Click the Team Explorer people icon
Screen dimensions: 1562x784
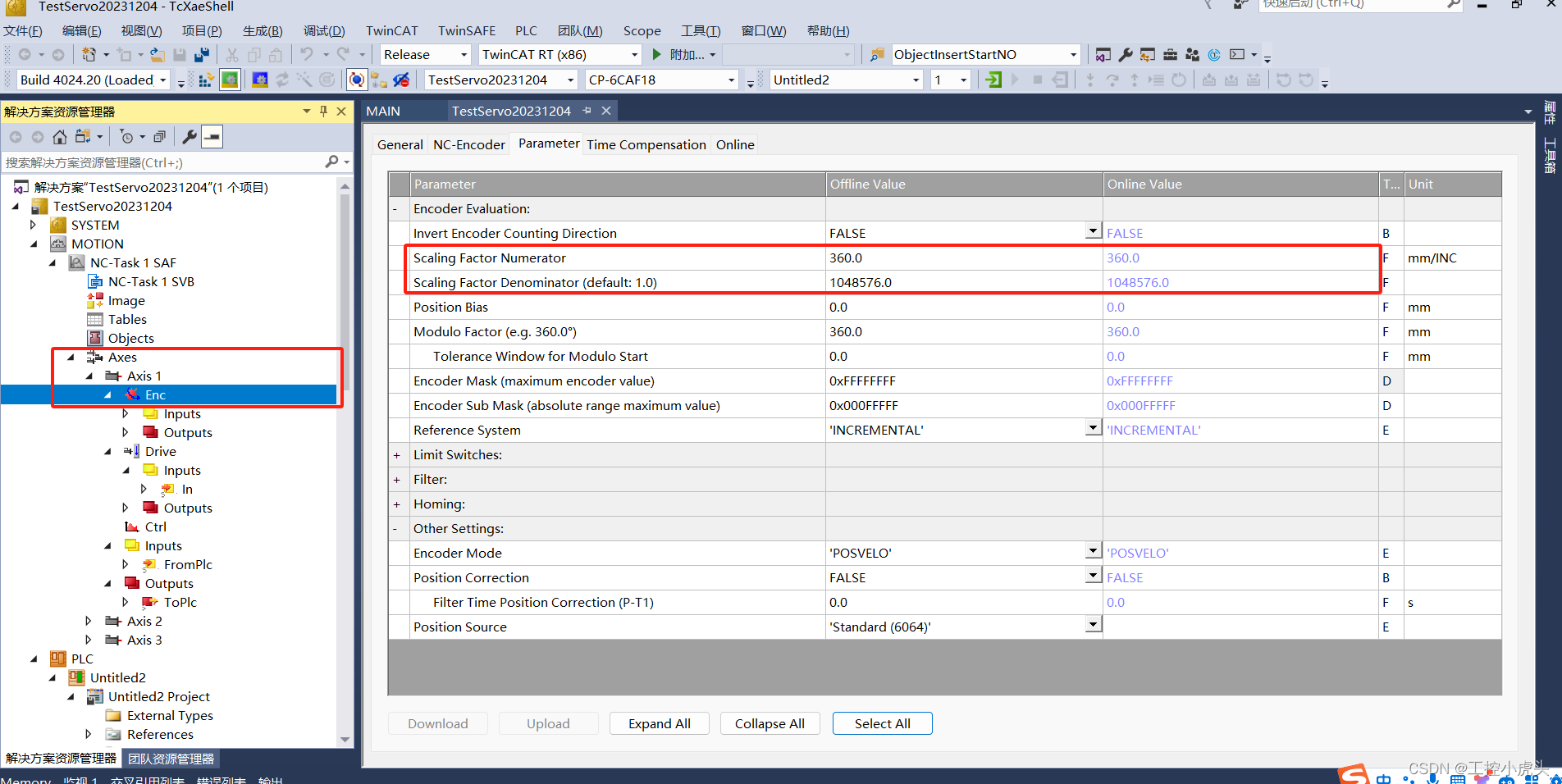coord(1192,55)
